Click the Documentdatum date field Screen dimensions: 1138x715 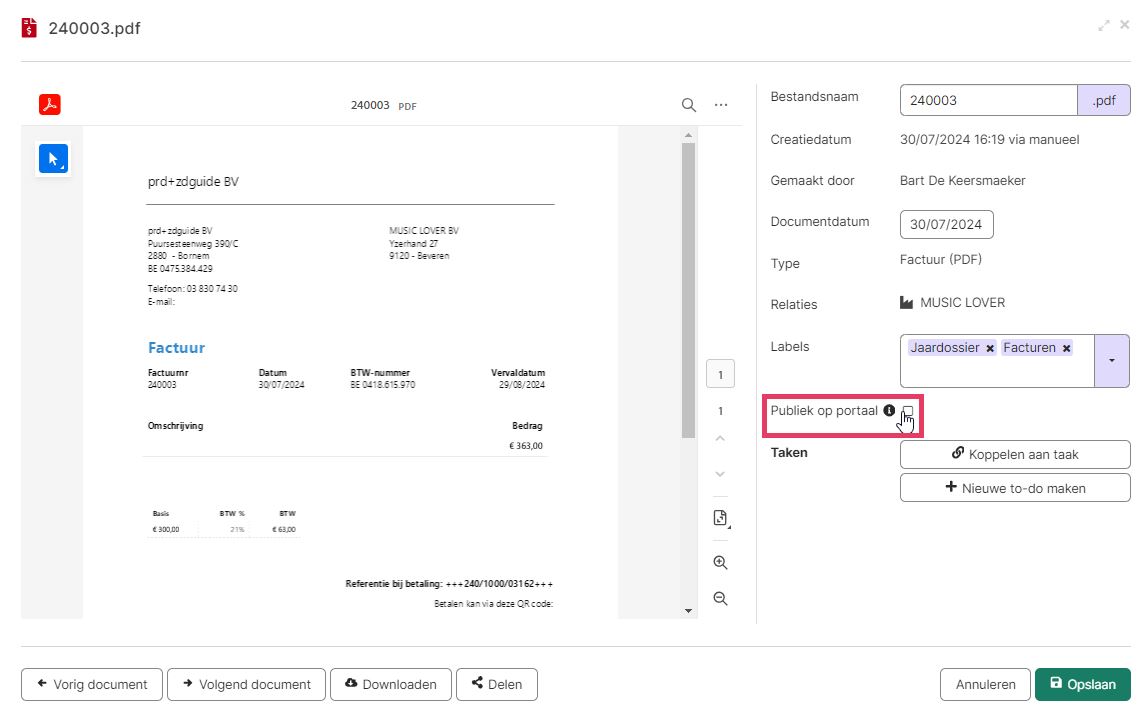[946, 224]
